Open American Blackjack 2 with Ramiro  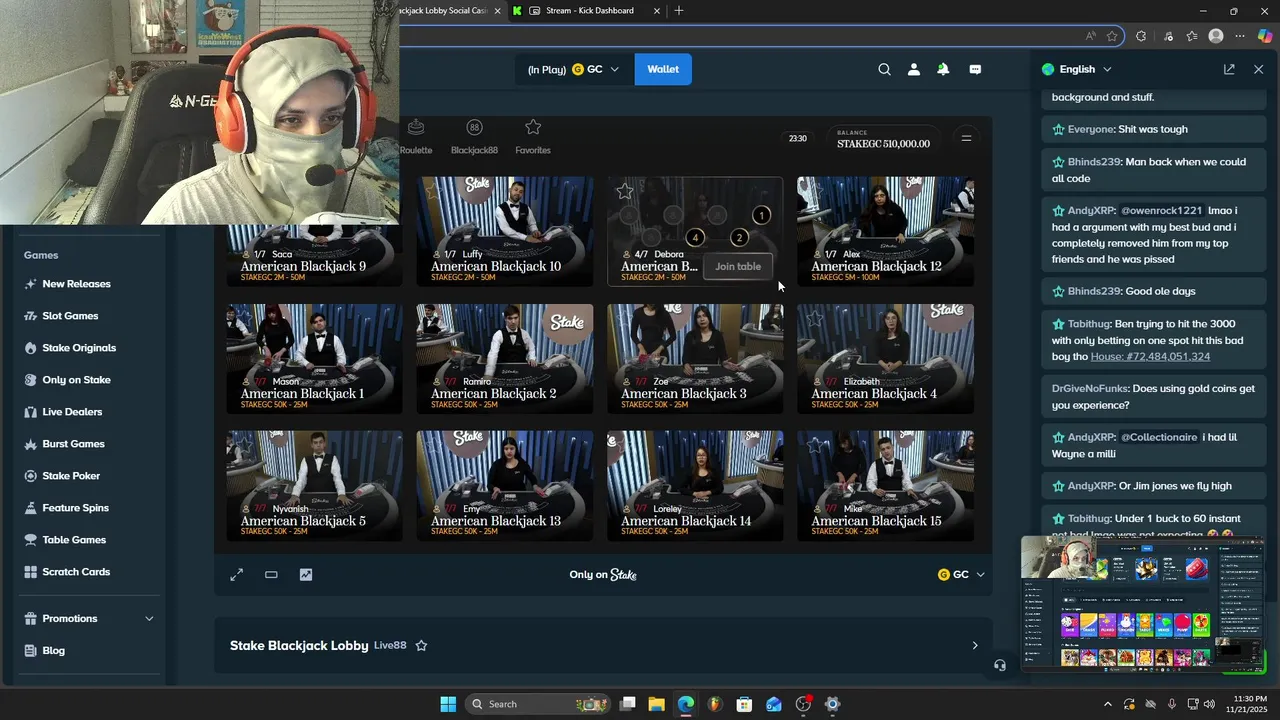[x=505, y=359]
